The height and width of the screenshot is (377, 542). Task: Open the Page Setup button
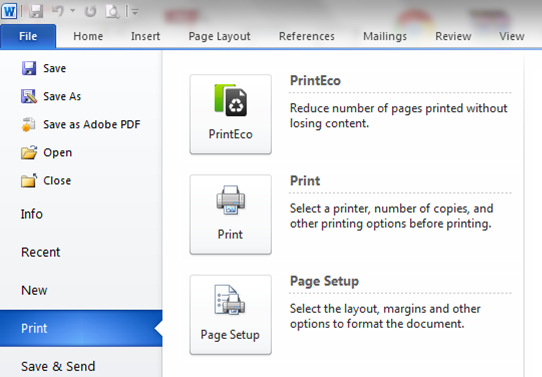(x=231, y=314)
